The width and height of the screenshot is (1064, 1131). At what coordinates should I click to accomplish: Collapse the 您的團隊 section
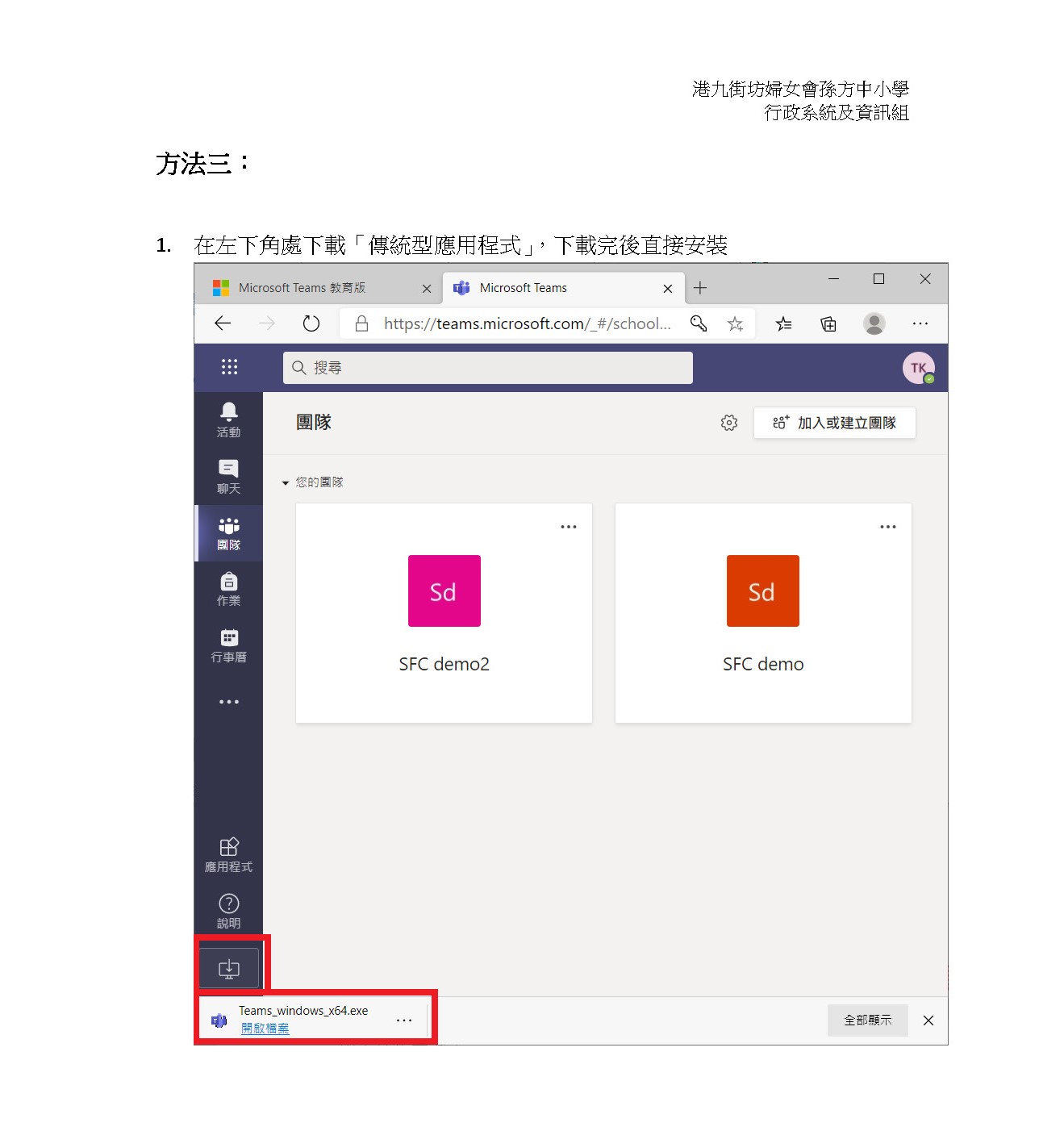click(x=286, y=482)
